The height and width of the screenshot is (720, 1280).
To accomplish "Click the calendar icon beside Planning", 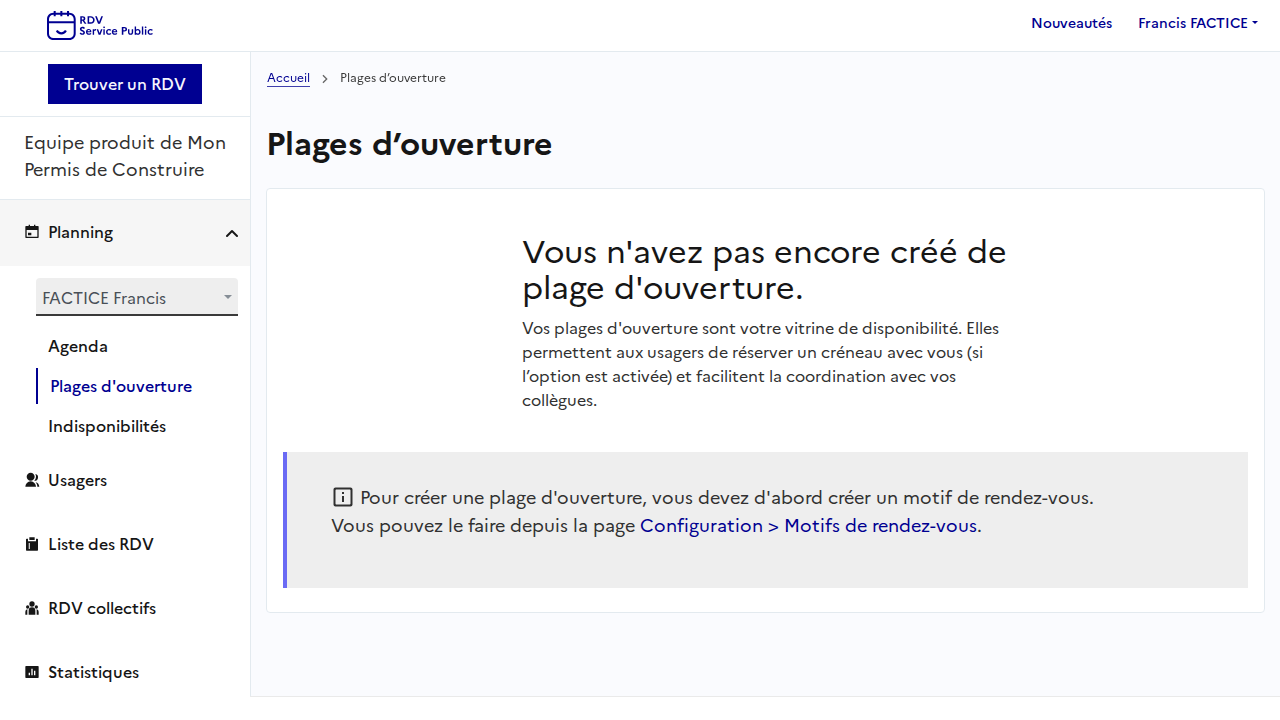I will click(x=32, y=232).
